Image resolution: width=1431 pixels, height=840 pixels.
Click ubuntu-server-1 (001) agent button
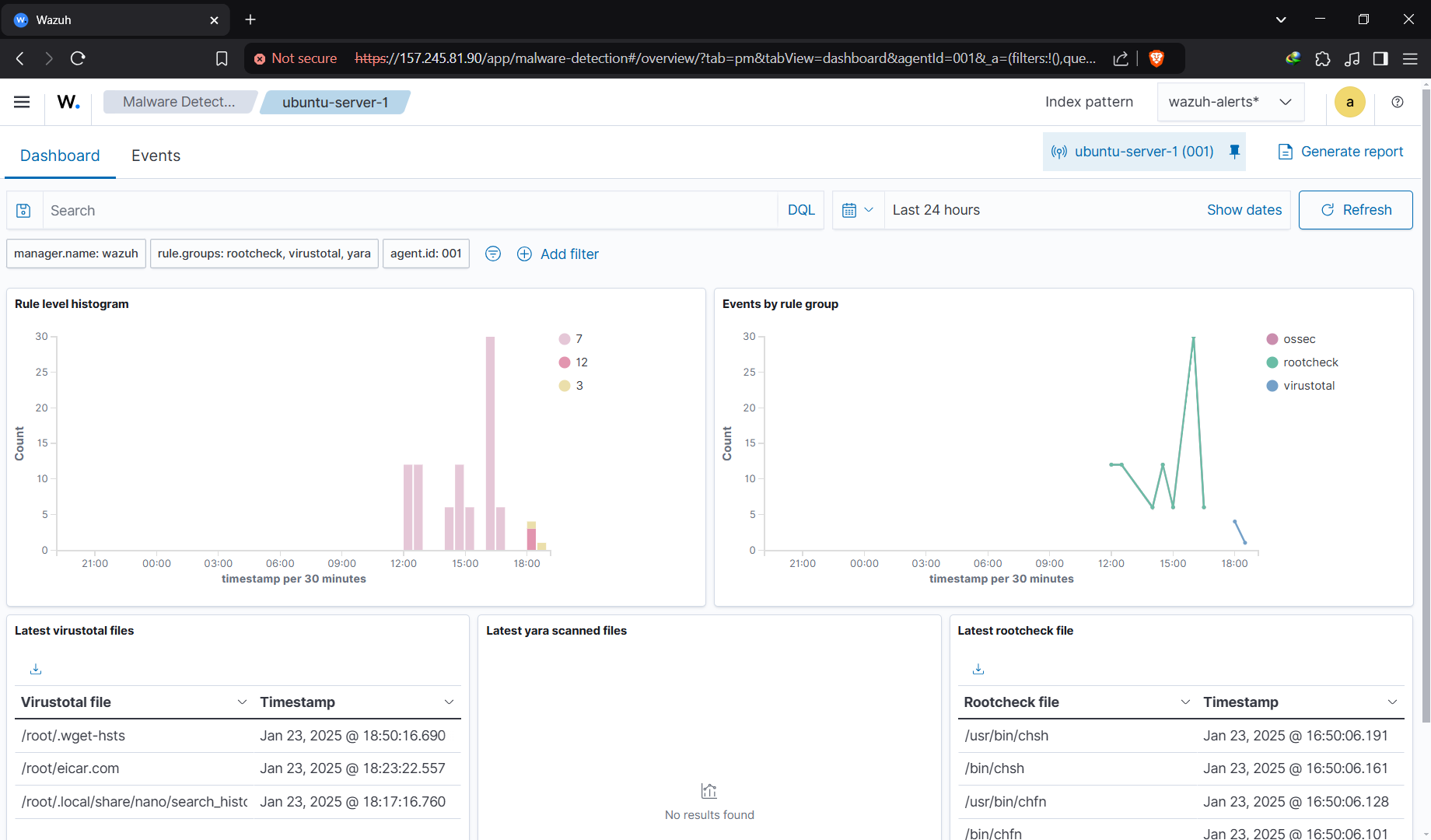click(x=1144, y=152)
